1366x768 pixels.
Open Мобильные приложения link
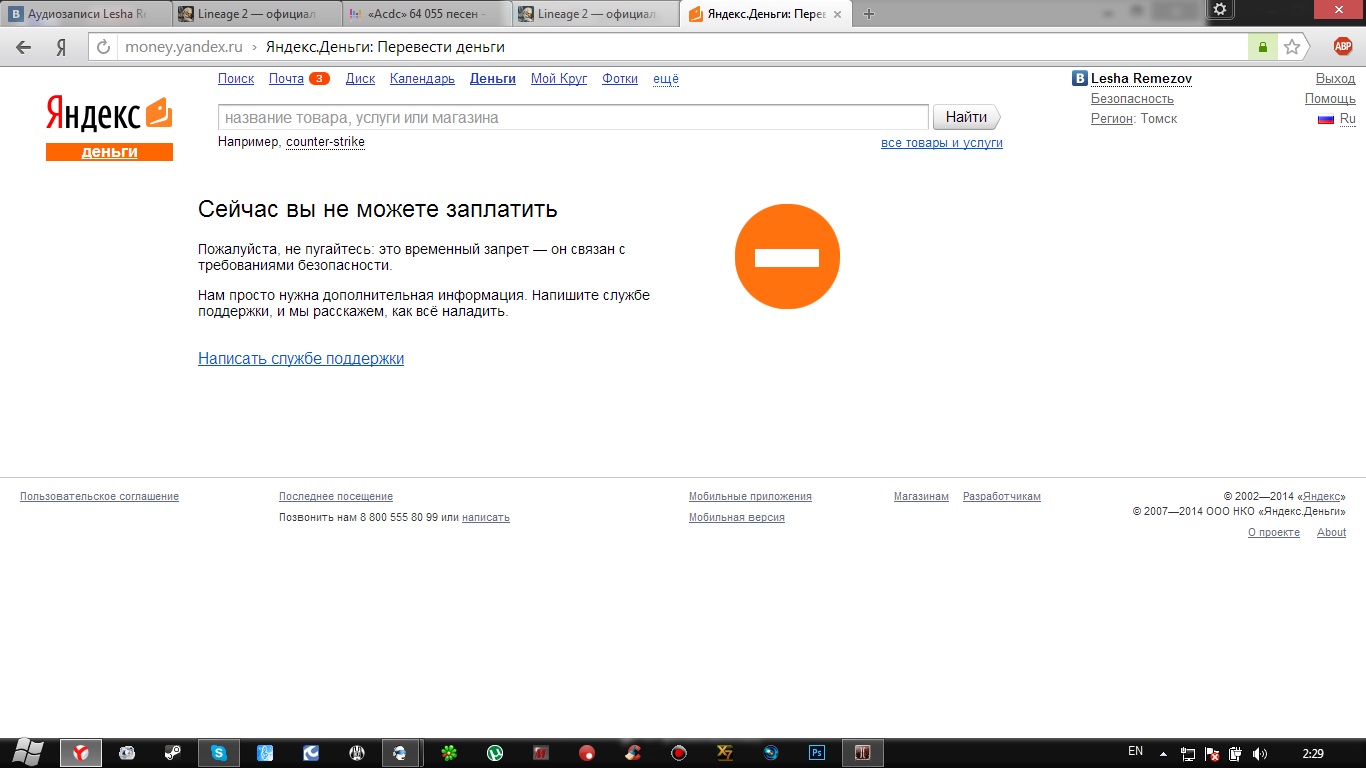(750, 497)
